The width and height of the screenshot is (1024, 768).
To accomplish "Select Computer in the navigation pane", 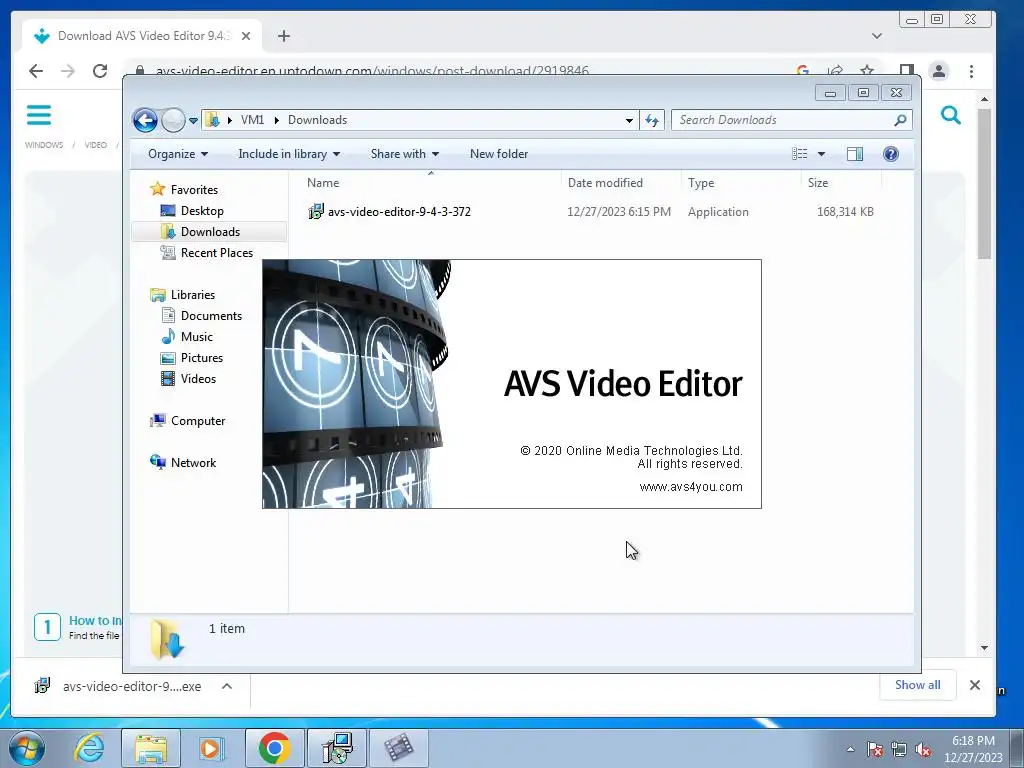I will [198, 421].
